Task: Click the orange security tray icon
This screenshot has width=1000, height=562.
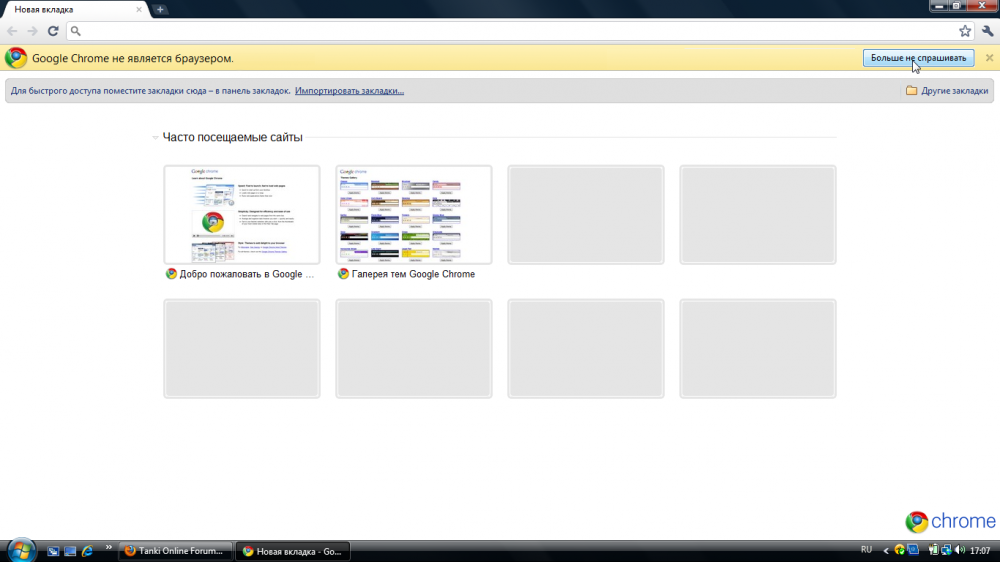Action: 900,550
